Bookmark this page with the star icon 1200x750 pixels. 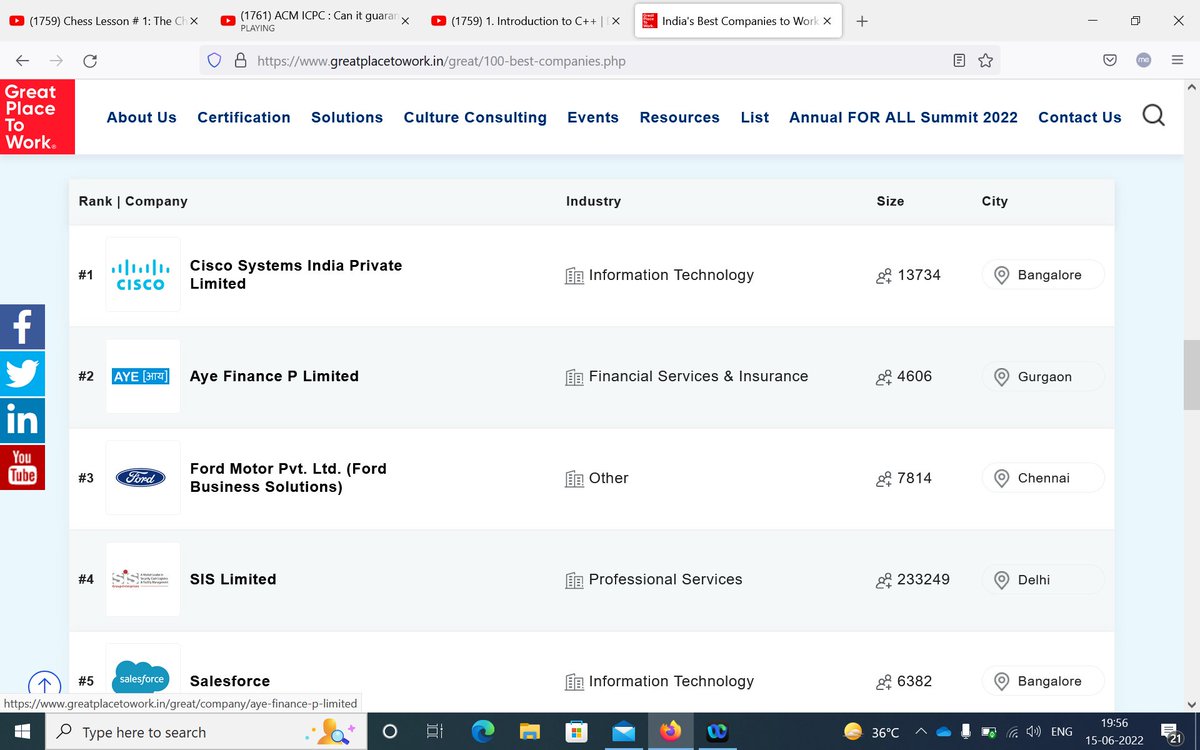pos(985,60)
